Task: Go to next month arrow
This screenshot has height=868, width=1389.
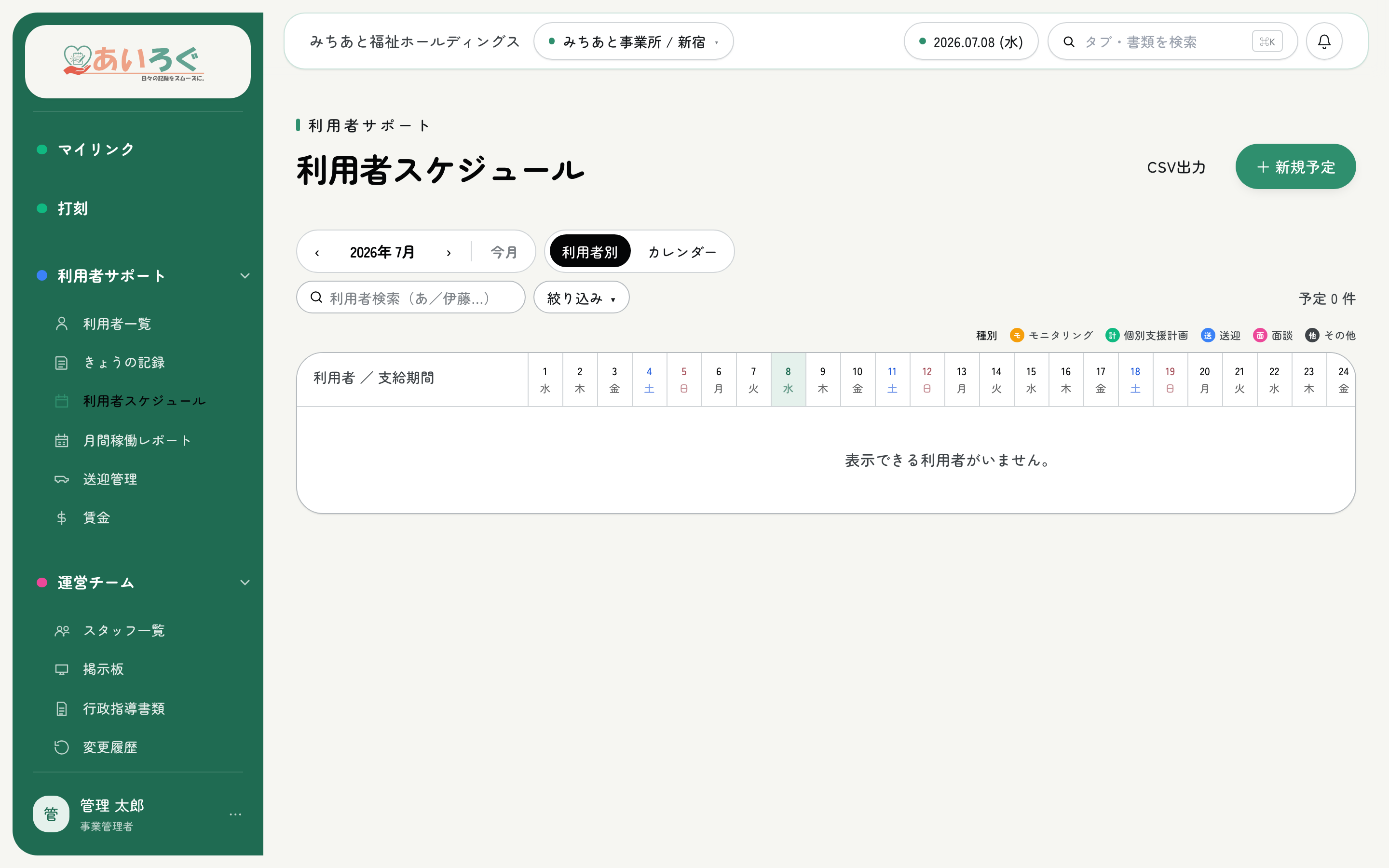Action: [x=448, y=252]
